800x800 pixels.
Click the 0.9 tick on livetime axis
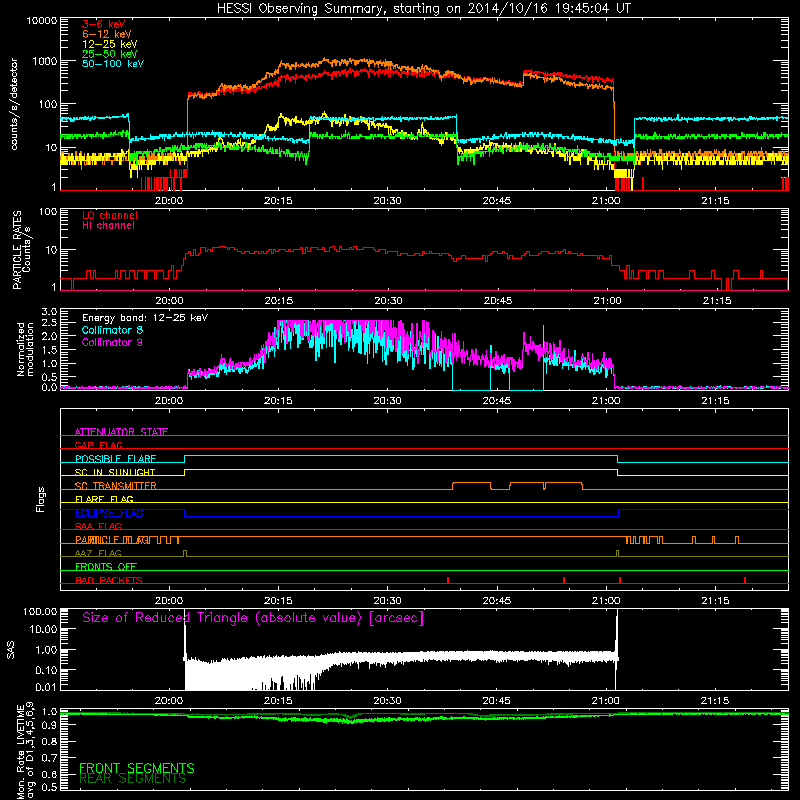pos(49,725)
